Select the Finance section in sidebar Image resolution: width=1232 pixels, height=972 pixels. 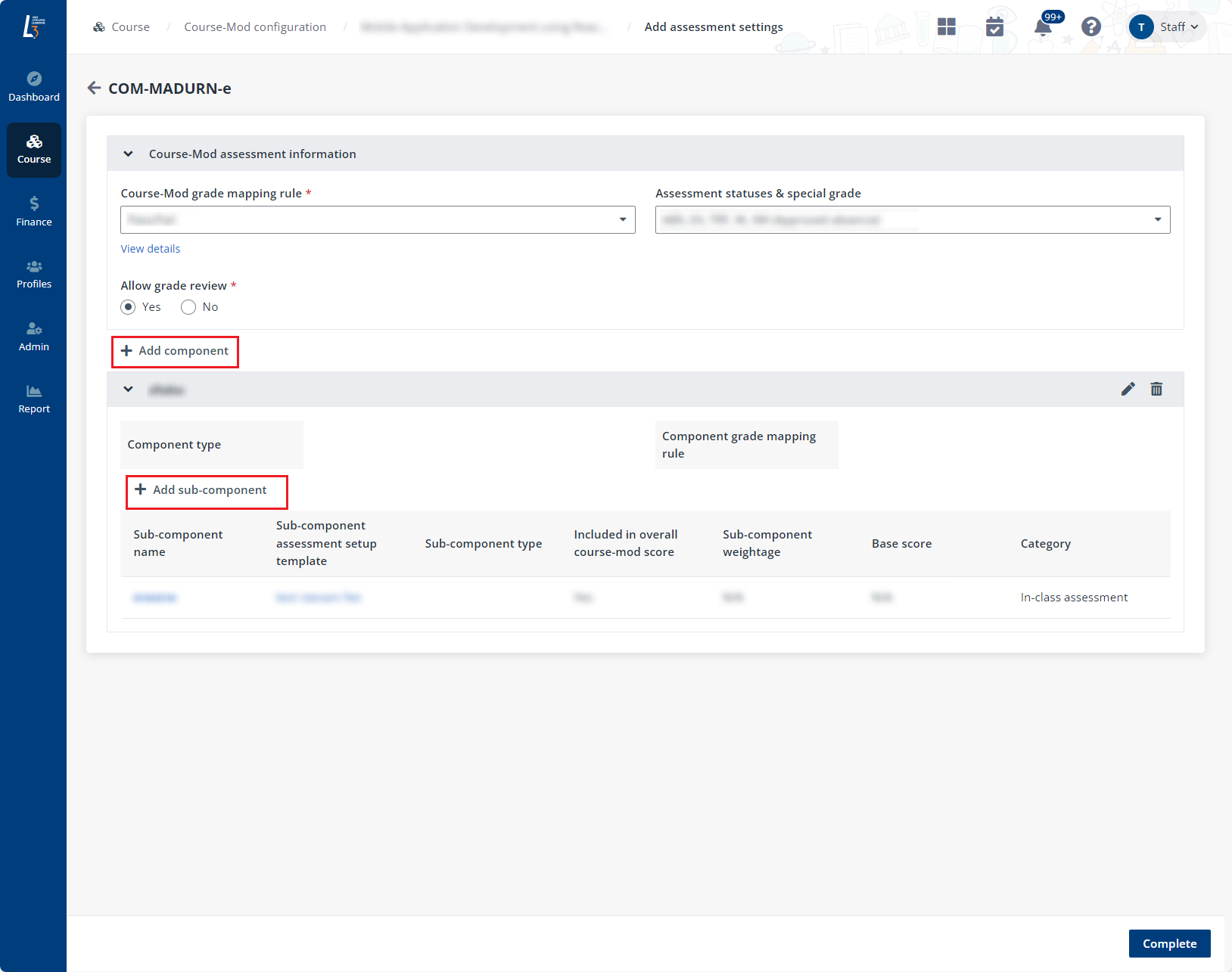pos(33,210)
